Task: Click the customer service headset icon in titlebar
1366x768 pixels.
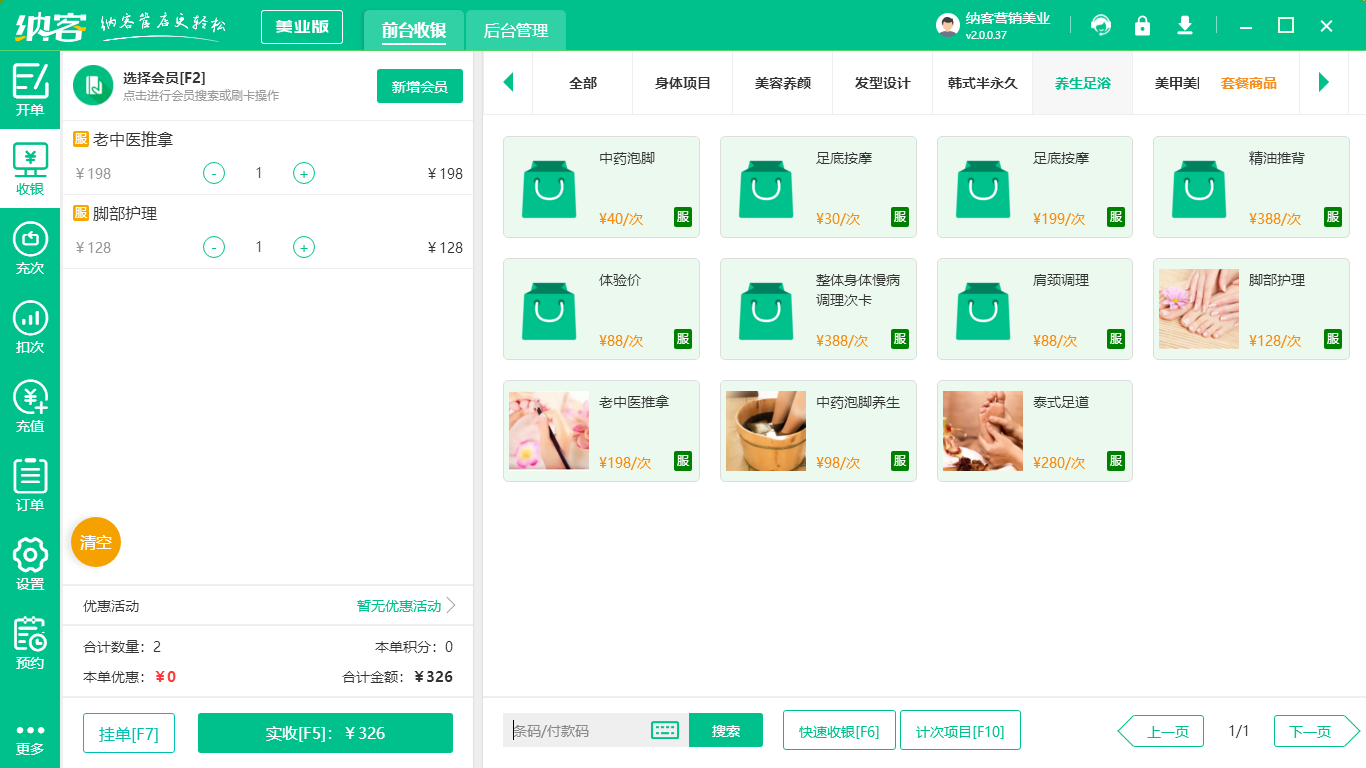Action: (x=1101, y=26)
